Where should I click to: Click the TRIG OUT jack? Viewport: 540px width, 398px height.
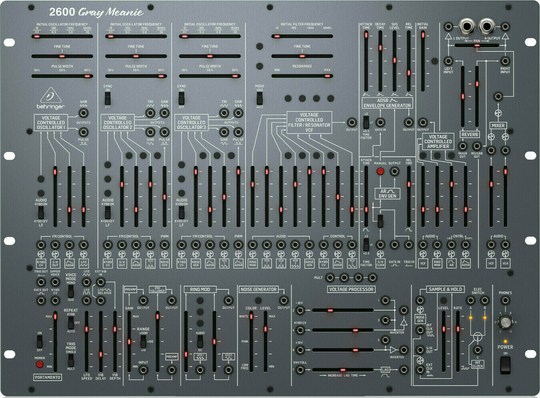click(41, 283)
